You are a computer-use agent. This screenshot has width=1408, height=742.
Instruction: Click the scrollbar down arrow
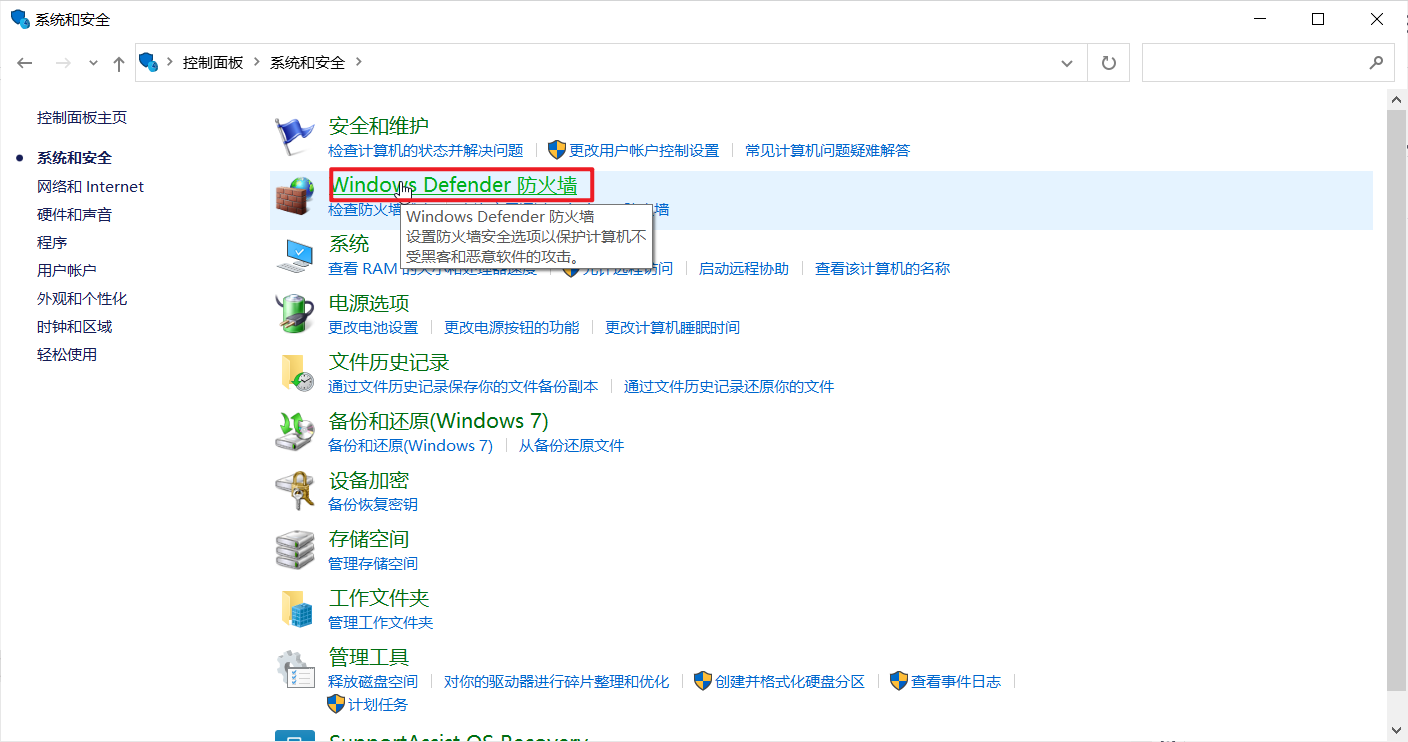point(1398,731)
